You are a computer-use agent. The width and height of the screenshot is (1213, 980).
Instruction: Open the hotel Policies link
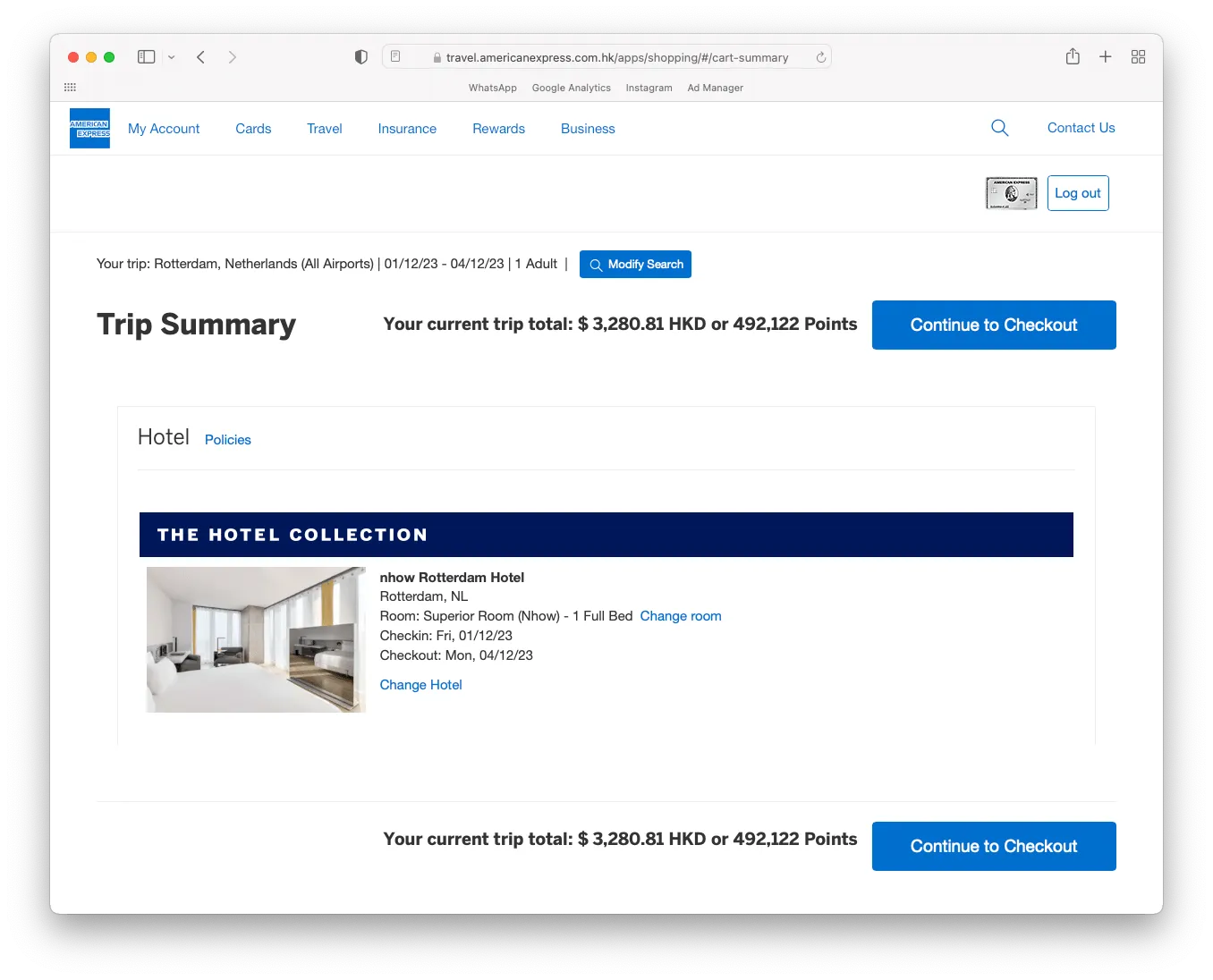[x=228, y=440]
